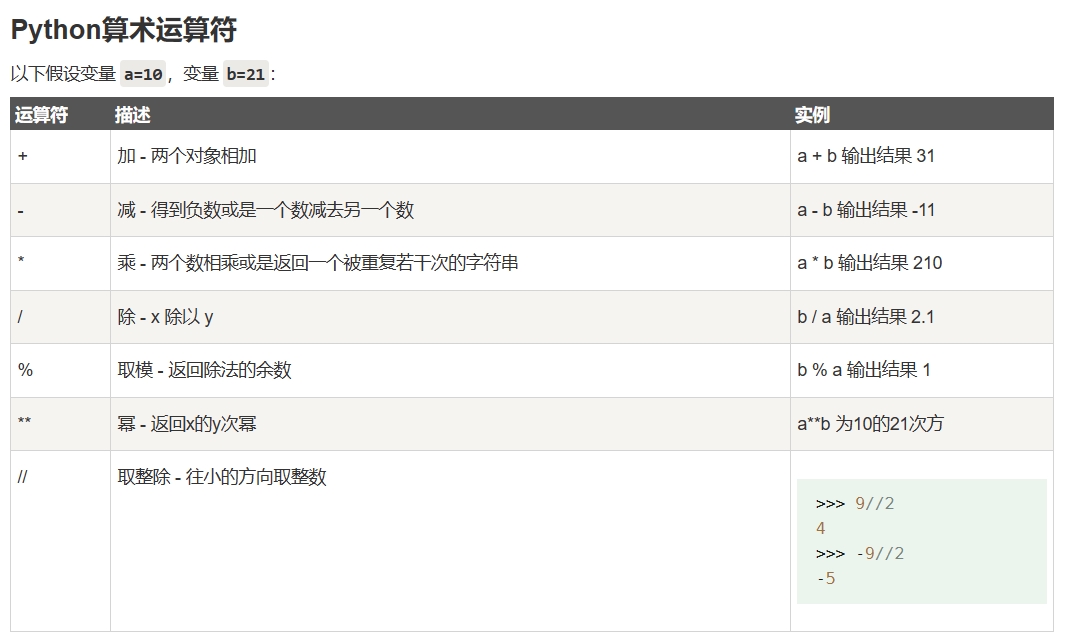1065x635 pixels.
Task: Select the b=21 inline code snippet
Action: click(x=246, y=74)
